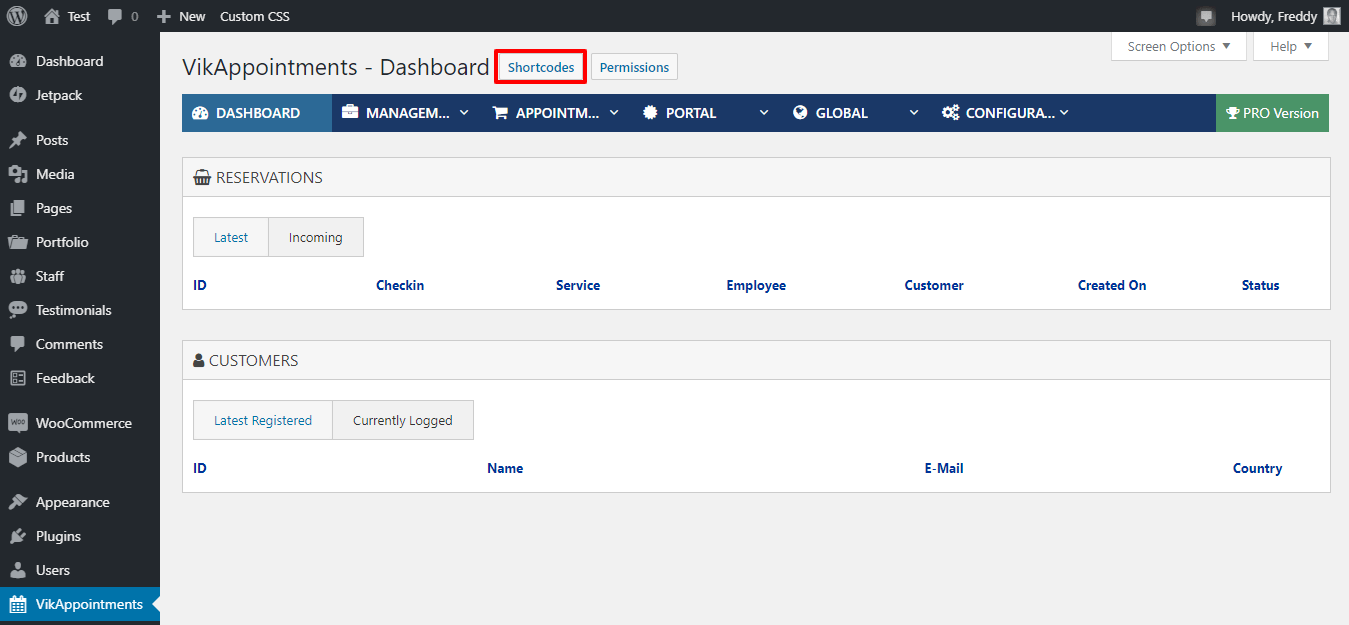
Task: Switch to the Currently Logged tab
Action: [x=403, y=420]
